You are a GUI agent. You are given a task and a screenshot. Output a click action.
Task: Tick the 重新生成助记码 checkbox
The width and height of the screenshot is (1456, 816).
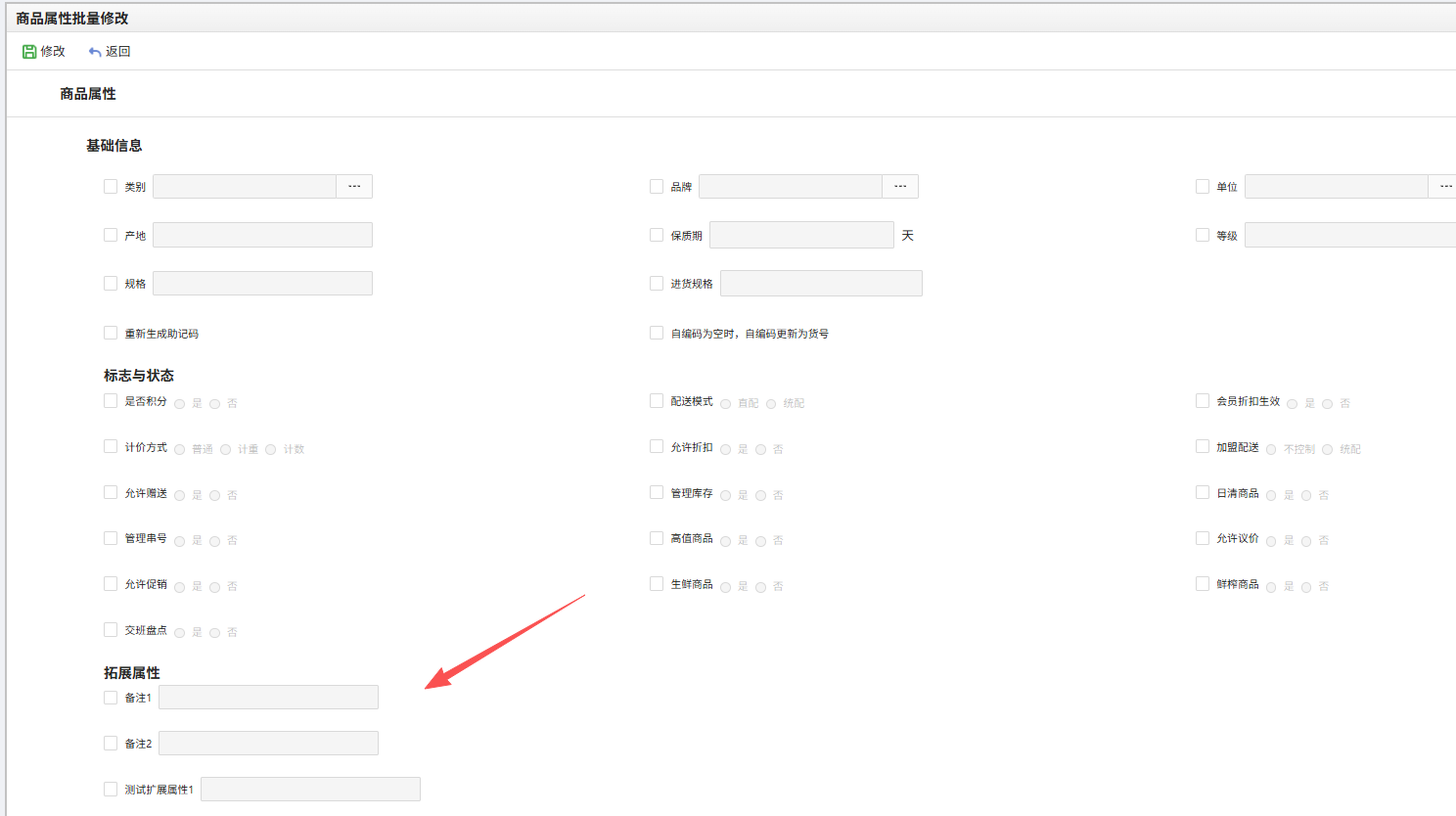coord(111,333)
